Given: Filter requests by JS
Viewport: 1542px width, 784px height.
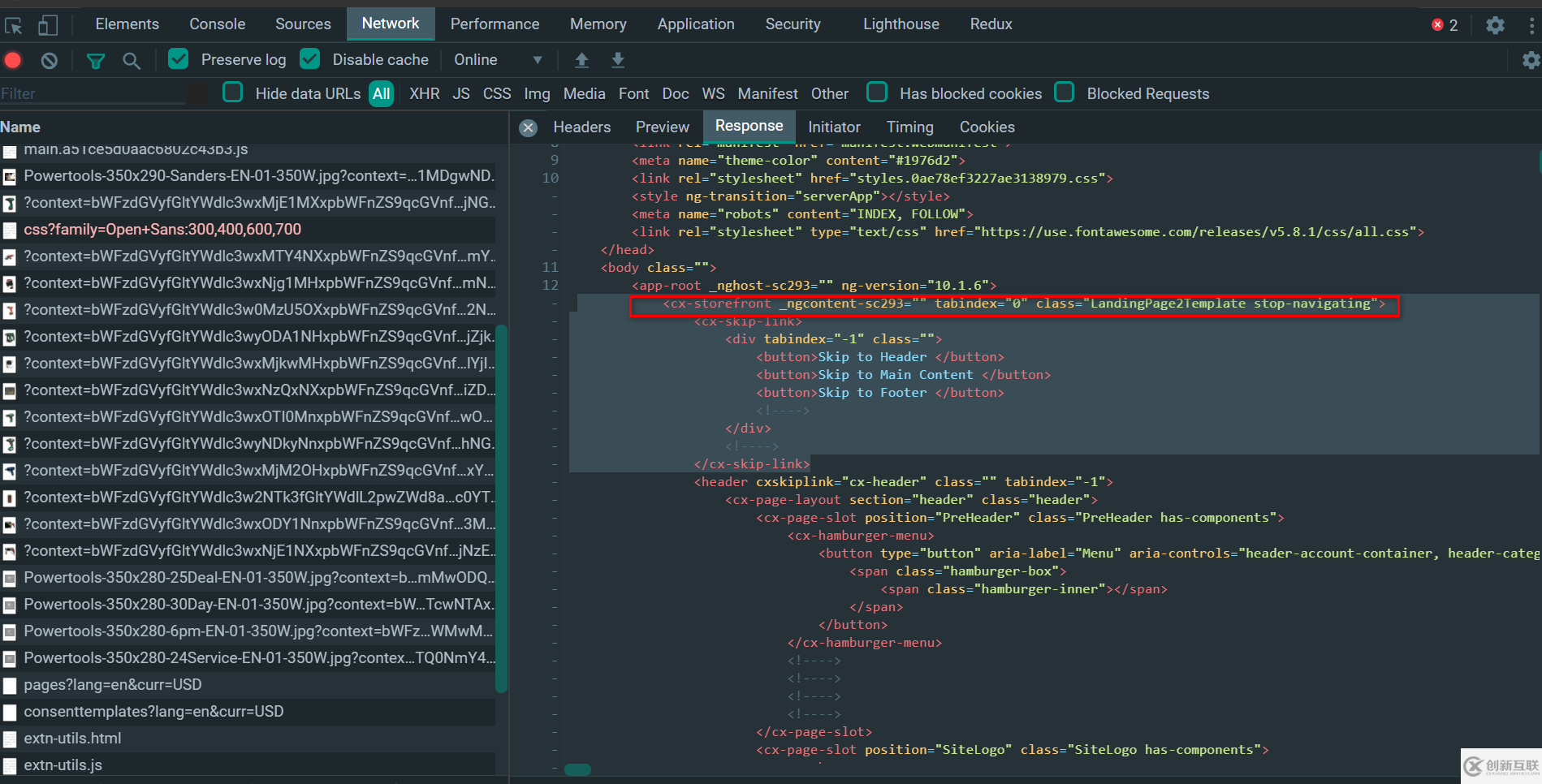Looking at the screenshot, I should [x=461, y=94].
